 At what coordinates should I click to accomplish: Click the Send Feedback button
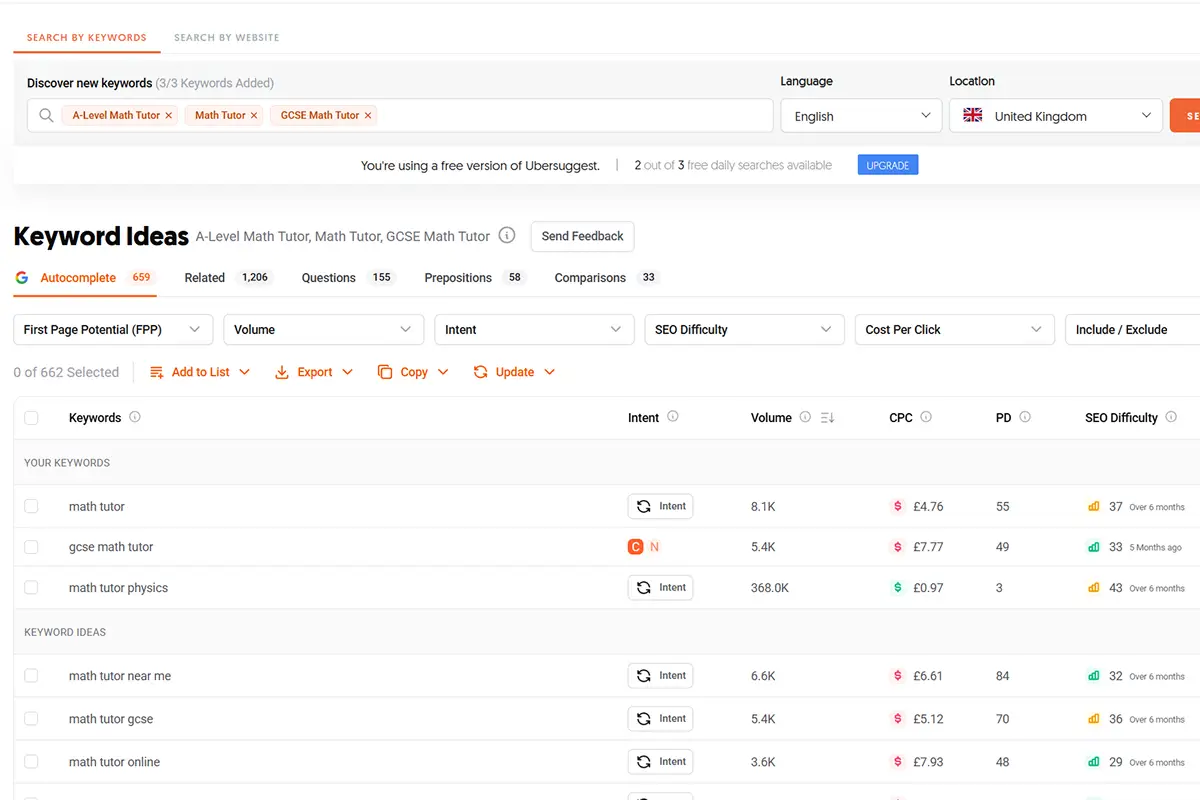[x=582, y=236]
